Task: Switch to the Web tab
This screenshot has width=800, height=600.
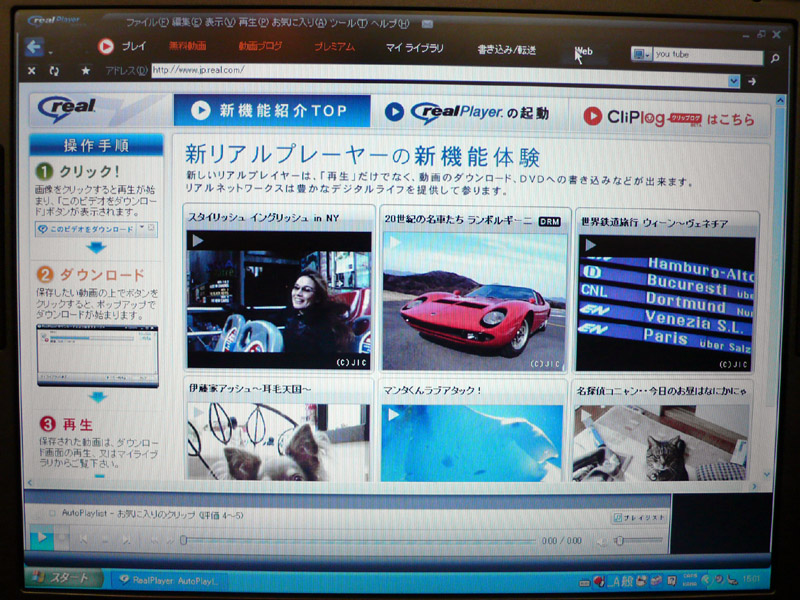Action: coord(584,51)
